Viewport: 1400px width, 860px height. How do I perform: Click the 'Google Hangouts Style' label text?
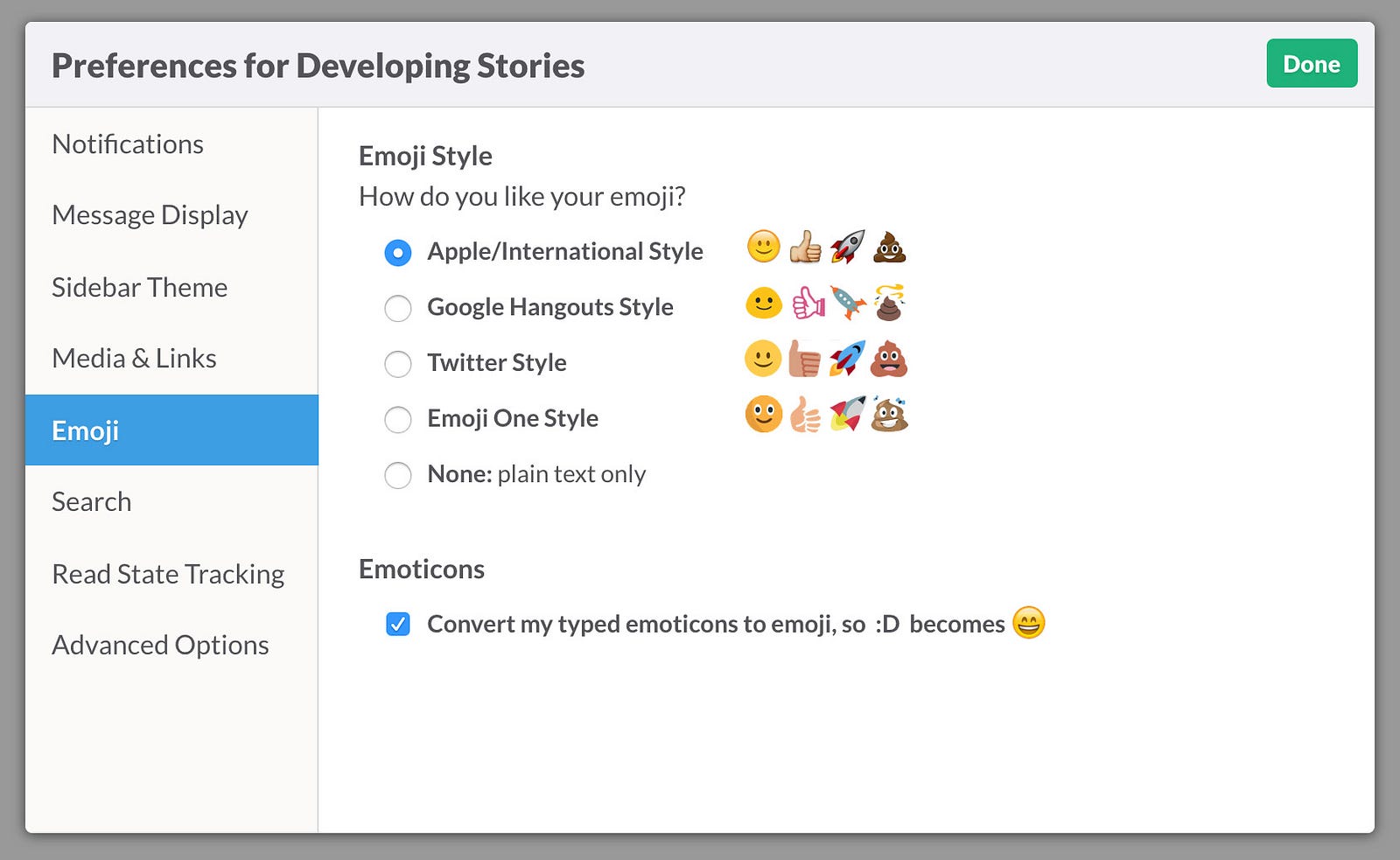pyautogui.click(x=550, y=307)
